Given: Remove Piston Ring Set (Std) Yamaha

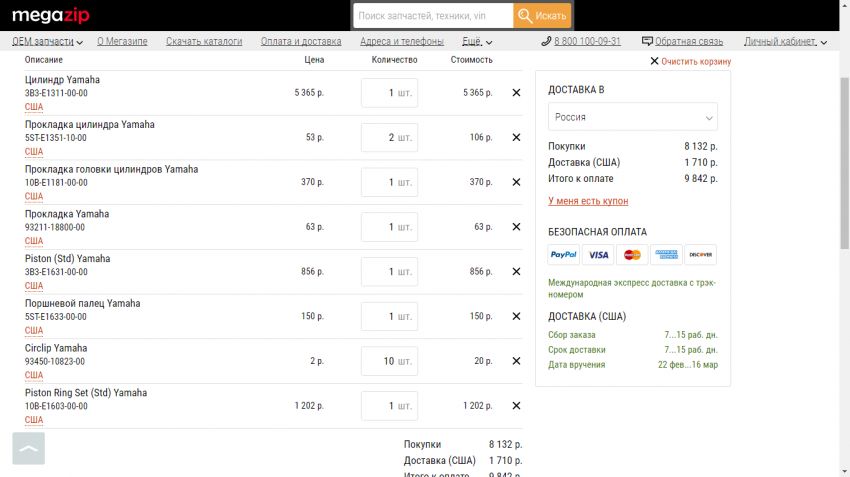Looking at the screenshot, I should [x=516, y=406].
